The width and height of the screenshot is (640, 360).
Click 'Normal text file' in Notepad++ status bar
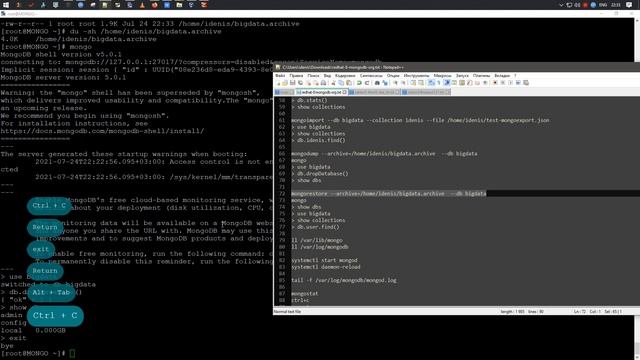pyautogui.click(x=287, y=311)
